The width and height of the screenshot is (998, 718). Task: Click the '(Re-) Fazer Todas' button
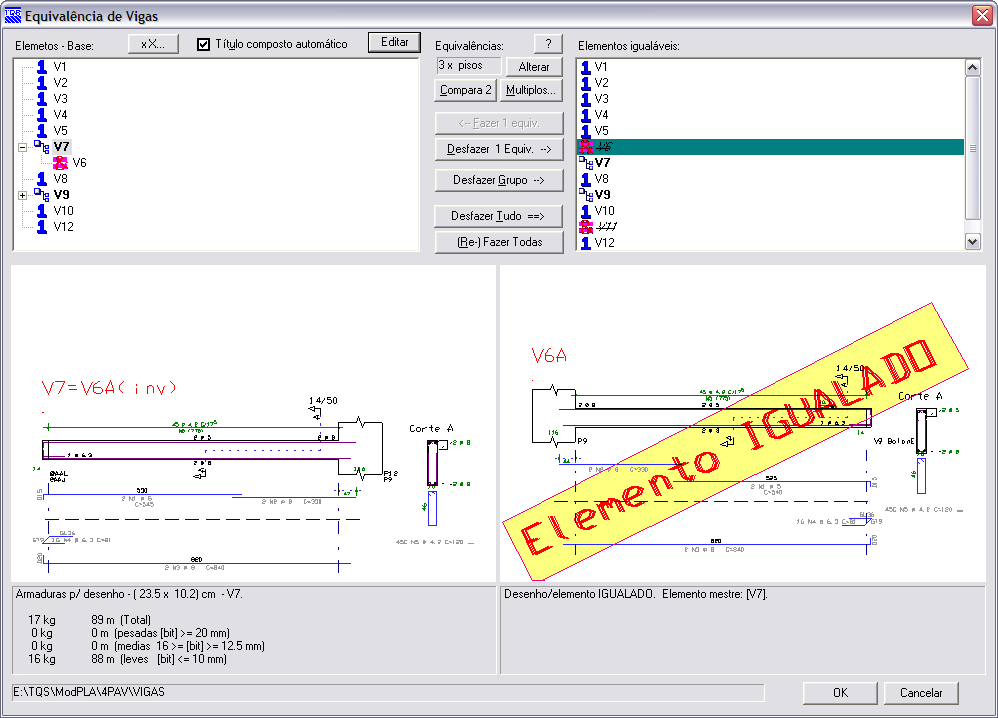(x=499, y=242)
